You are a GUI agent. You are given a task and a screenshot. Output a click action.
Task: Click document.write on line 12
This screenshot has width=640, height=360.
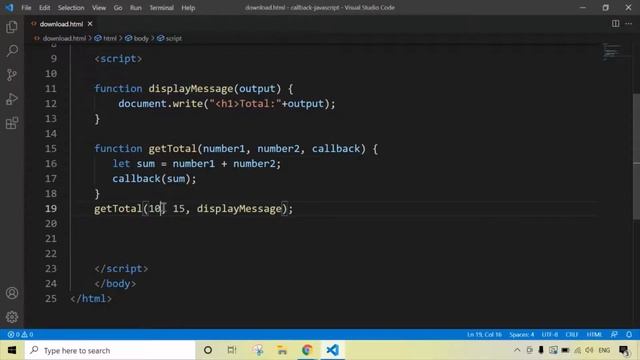click(160, 104)
